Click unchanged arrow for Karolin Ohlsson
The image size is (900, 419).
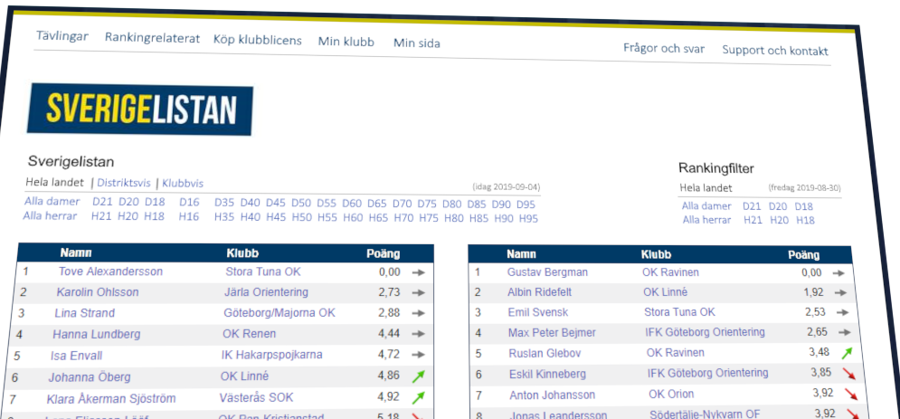(x=418, y=293)
